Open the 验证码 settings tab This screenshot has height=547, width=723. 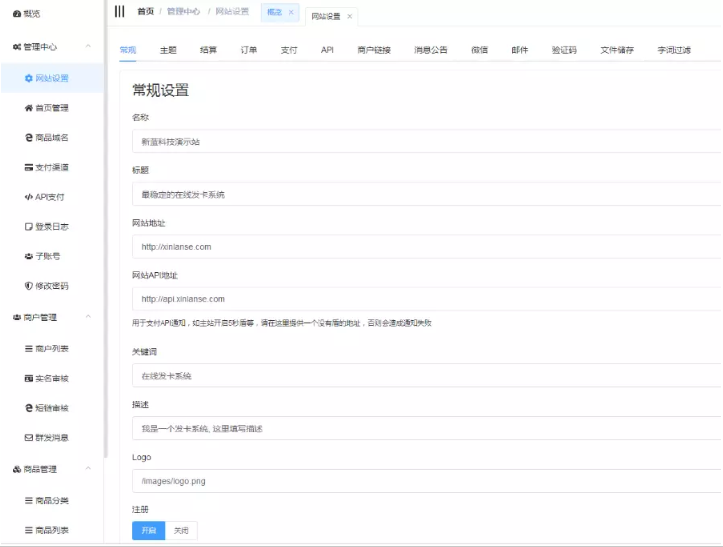coord(564,49)
